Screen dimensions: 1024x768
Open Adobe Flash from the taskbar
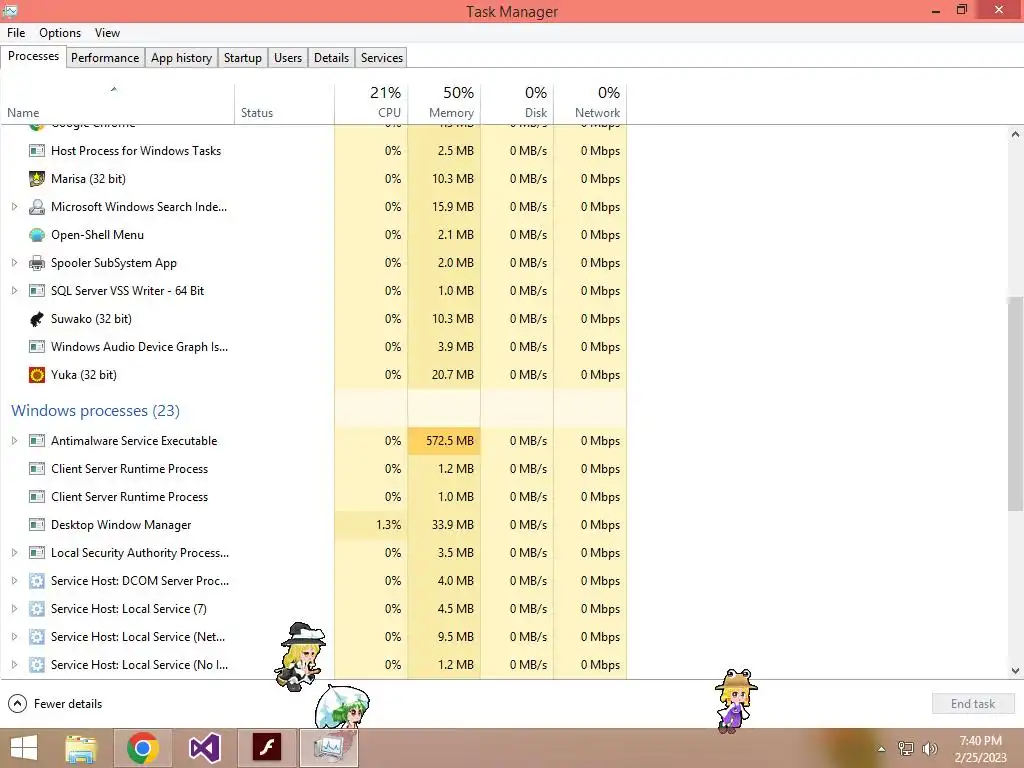pos(266,748)
